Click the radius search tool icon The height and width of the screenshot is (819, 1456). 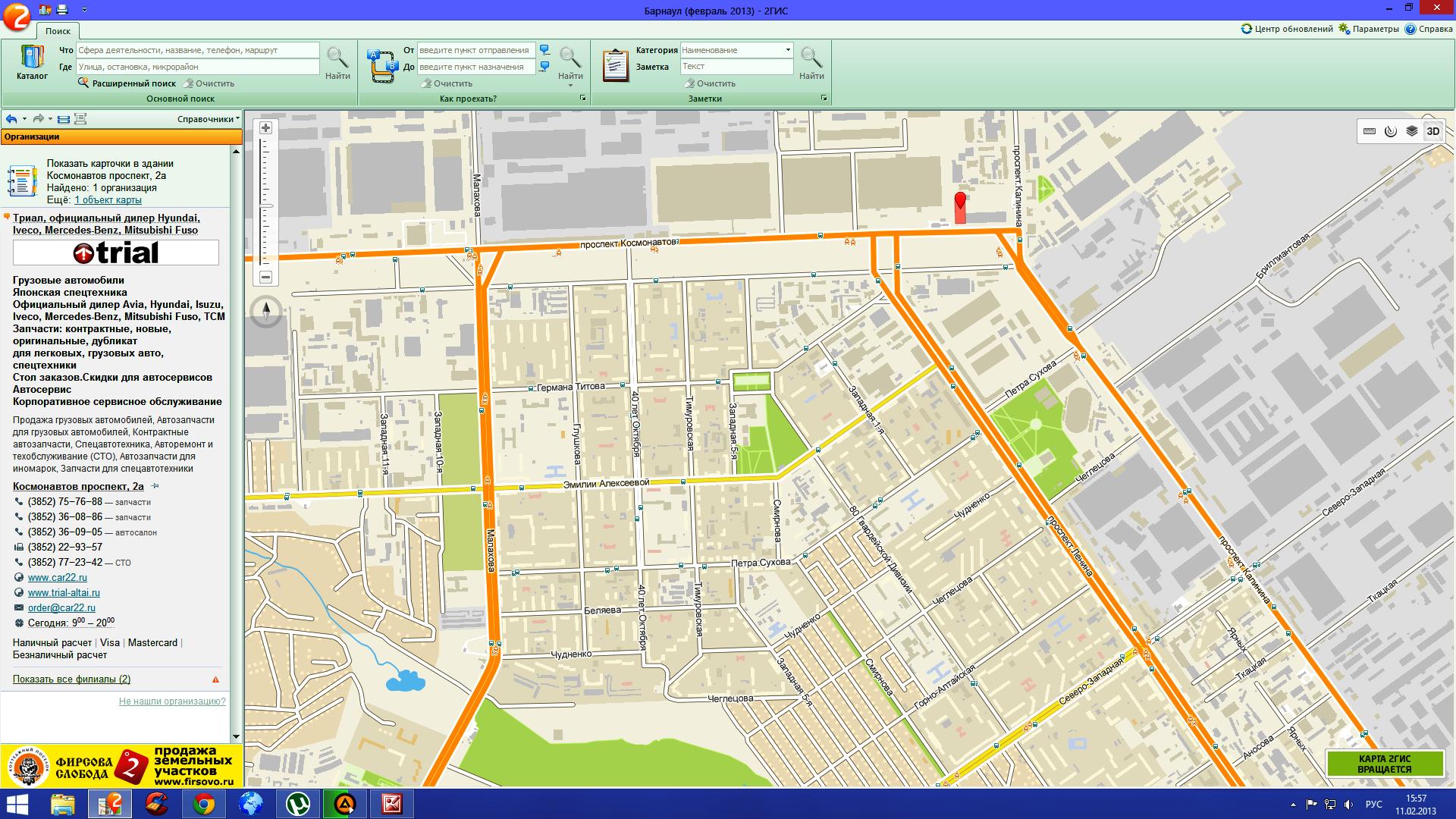1390,131
